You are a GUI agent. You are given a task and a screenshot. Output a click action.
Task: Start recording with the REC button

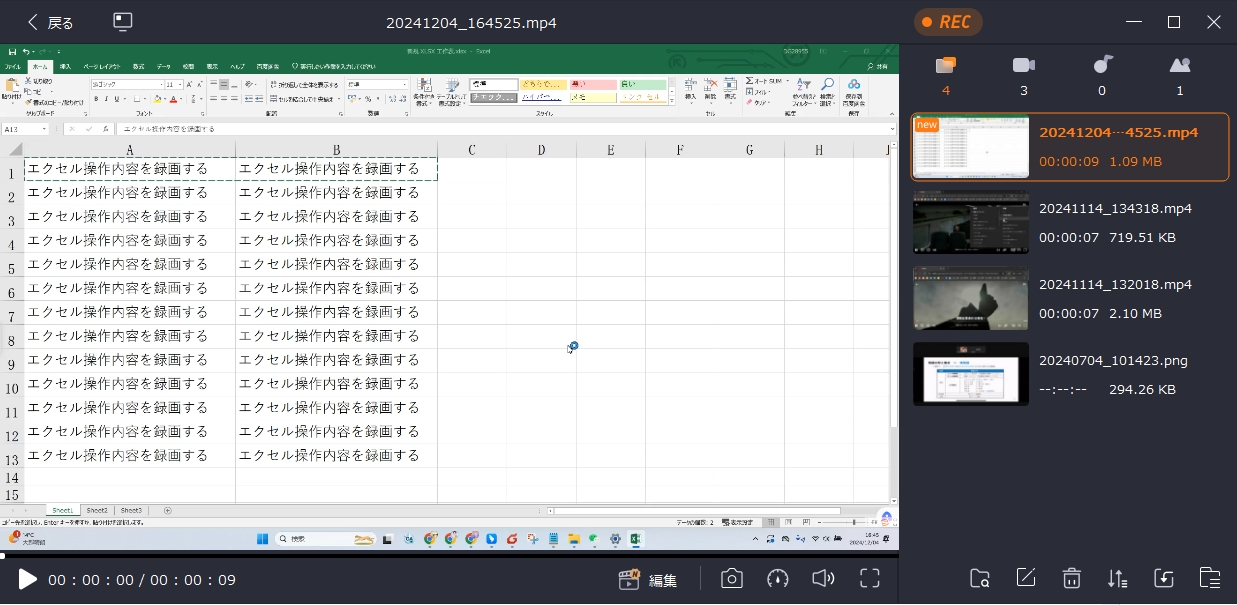947,22
